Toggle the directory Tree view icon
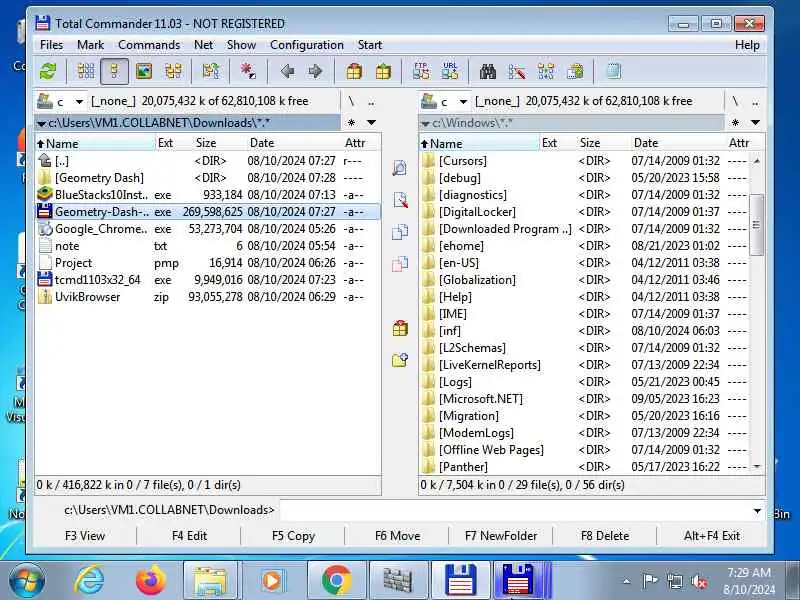 [x=173, y=71]
